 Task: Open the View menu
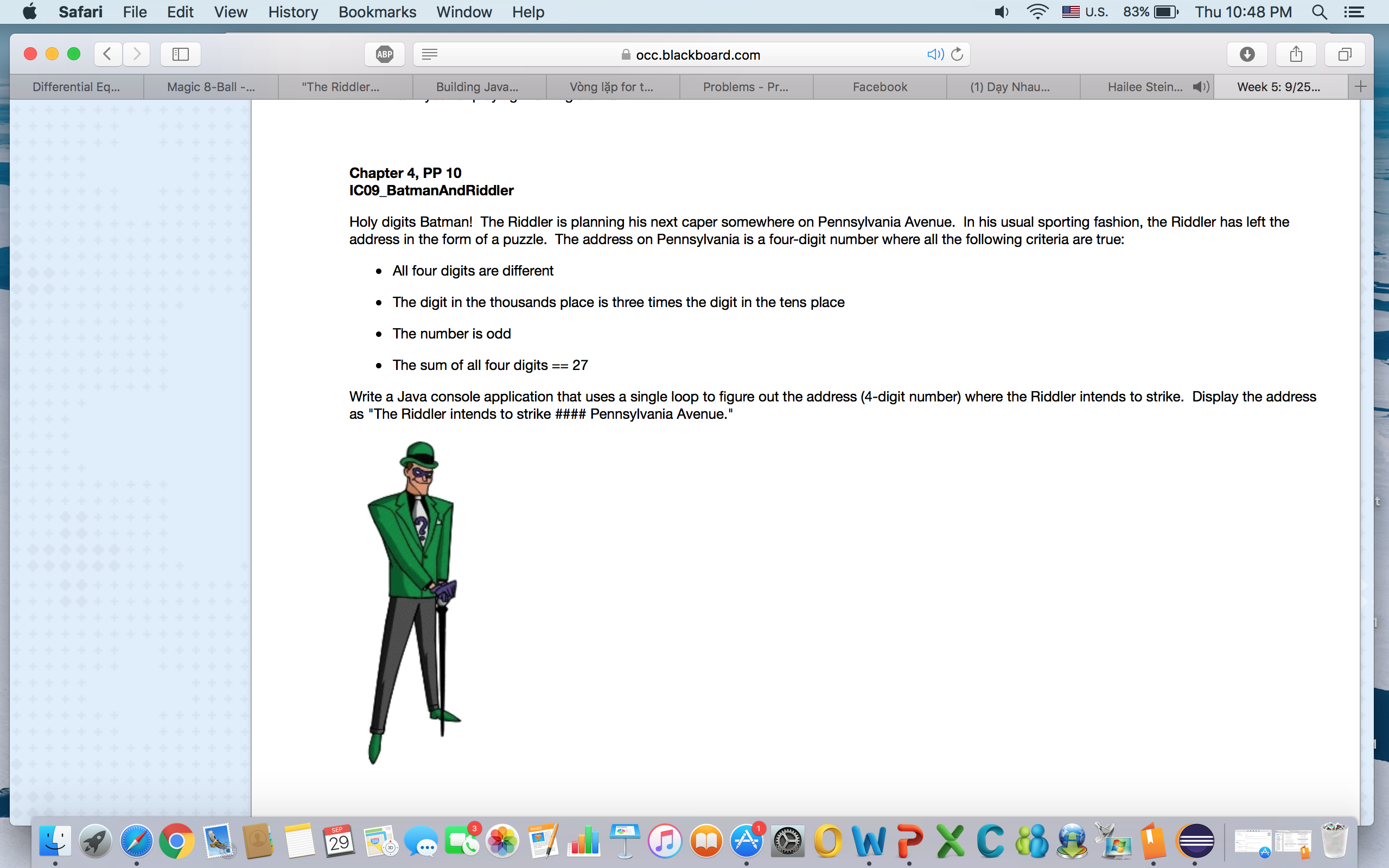pyautogui.click(x=231, y=11)
